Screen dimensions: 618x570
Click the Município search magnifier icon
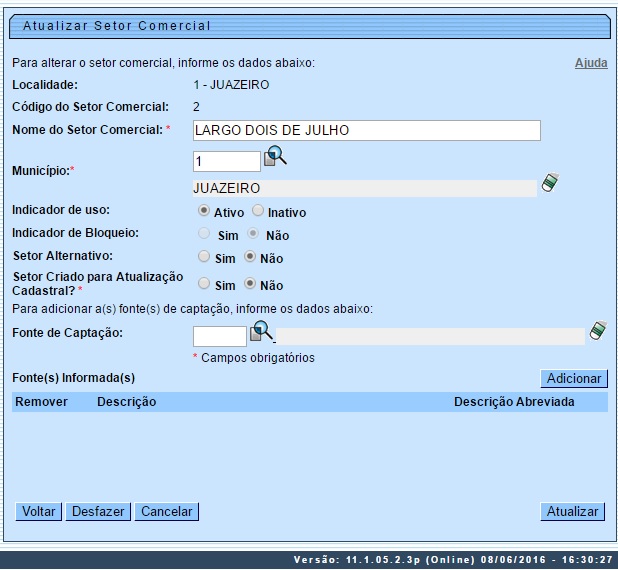pyautogui.click(x=275, y=157)
